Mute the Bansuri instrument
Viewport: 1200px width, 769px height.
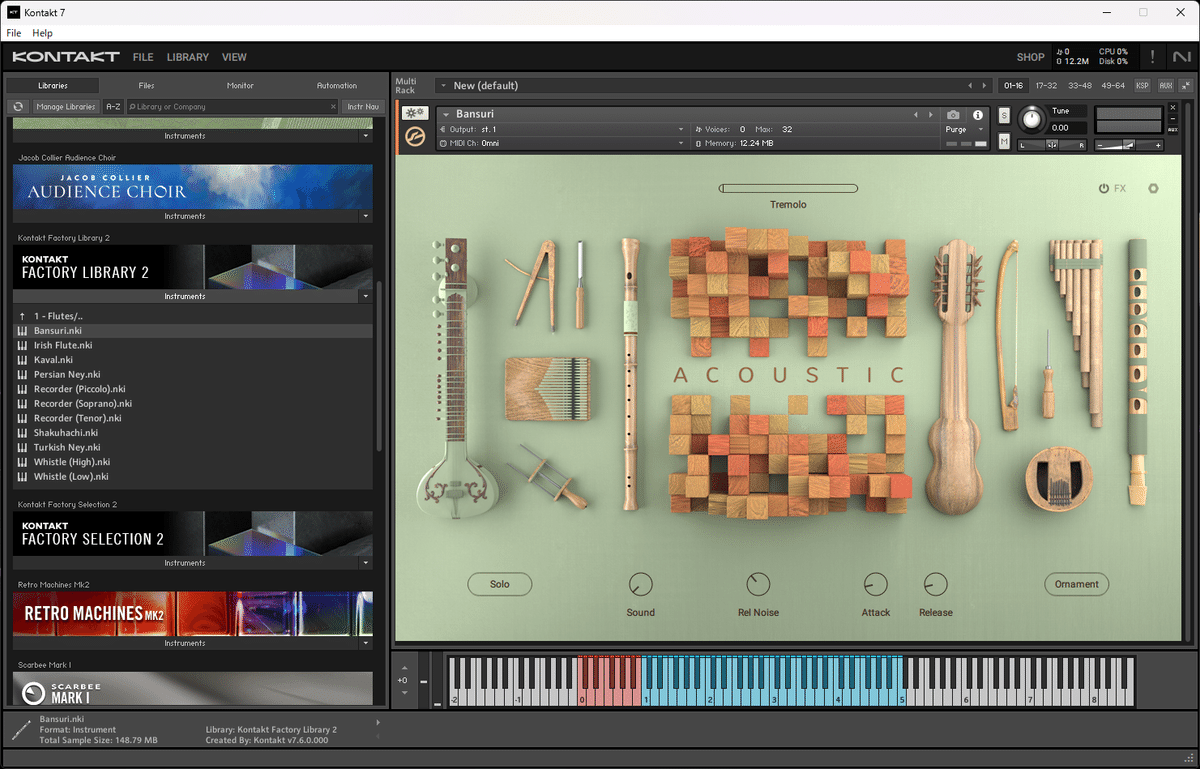[x=1004, y=142]
